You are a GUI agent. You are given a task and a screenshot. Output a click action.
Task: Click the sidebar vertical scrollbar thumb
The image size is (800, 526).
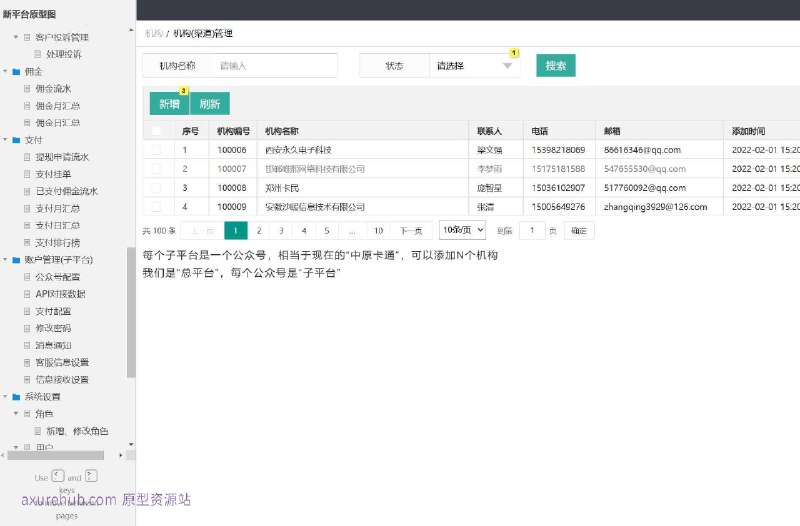(131, 312)
